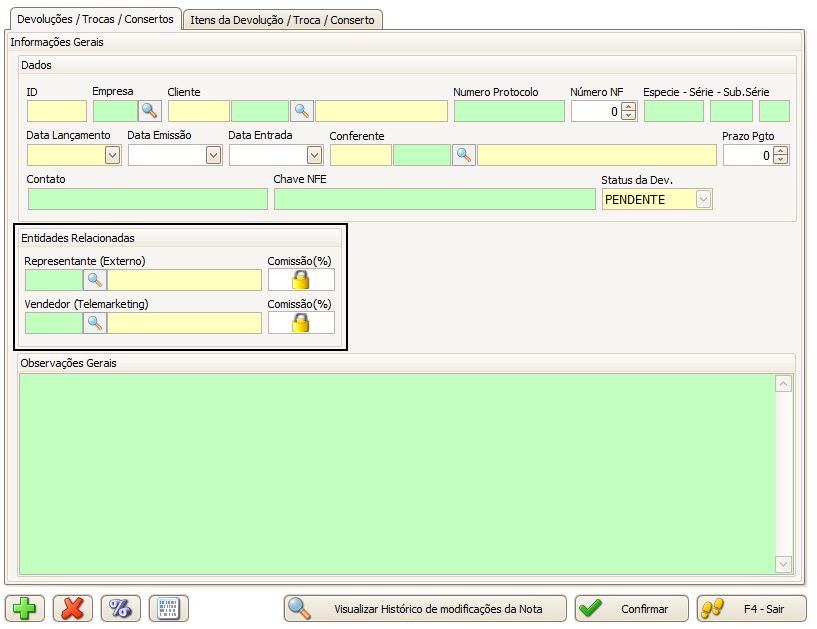This screenshot has width=817, height=629.
Task: Click the barcode icon button
Action: coord(169,609)
